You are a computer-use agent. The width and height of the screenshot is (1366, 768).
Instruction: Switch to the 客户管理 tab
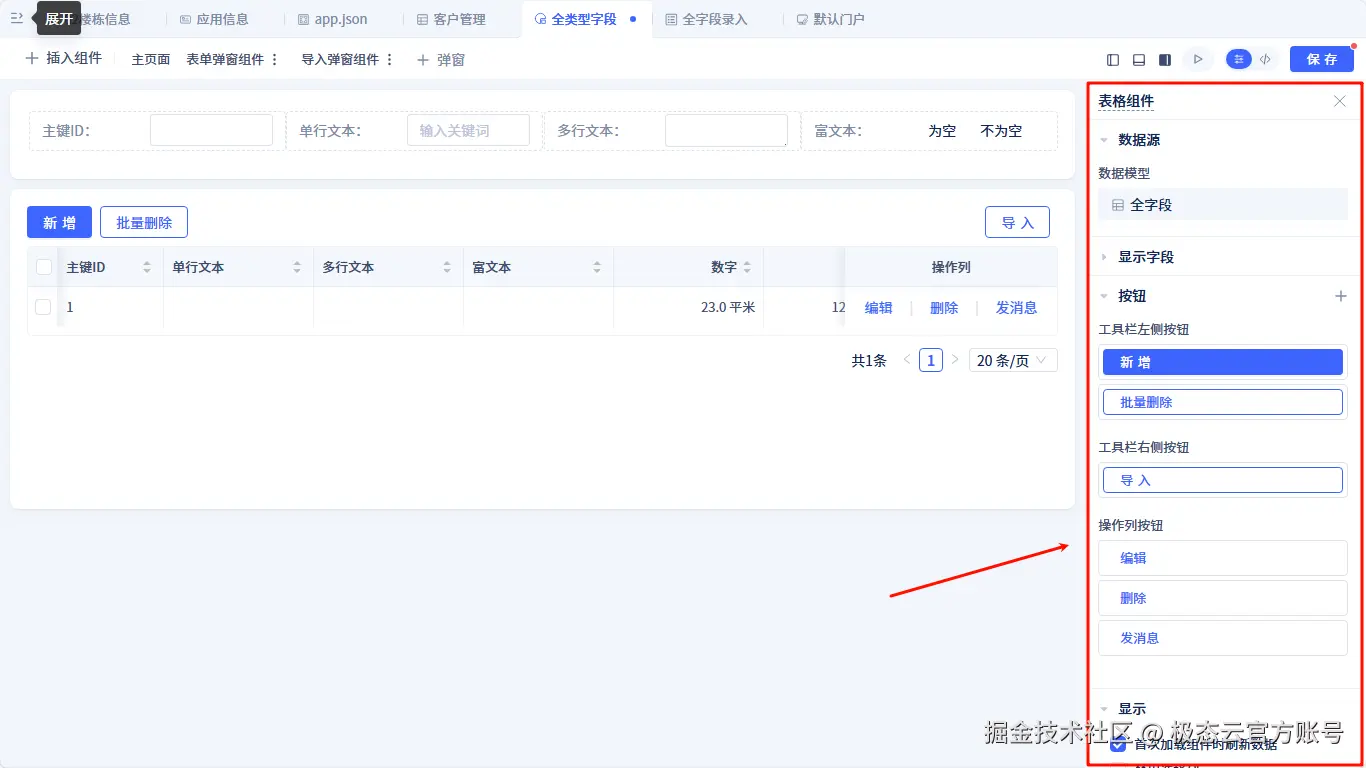[x=451, y=19]
